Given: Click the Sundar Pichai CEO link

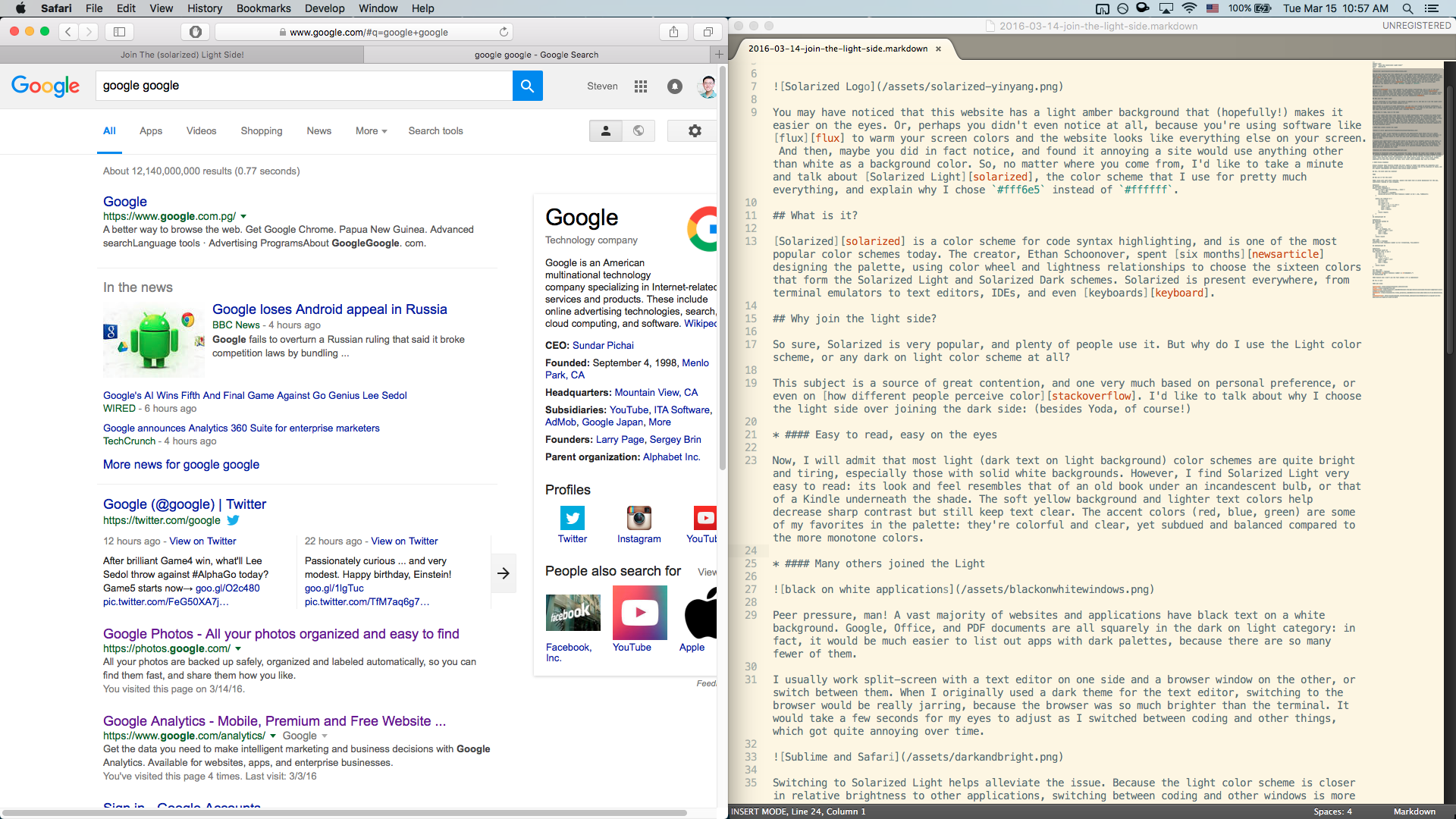Looking at the screenshot, I should 603,346.
